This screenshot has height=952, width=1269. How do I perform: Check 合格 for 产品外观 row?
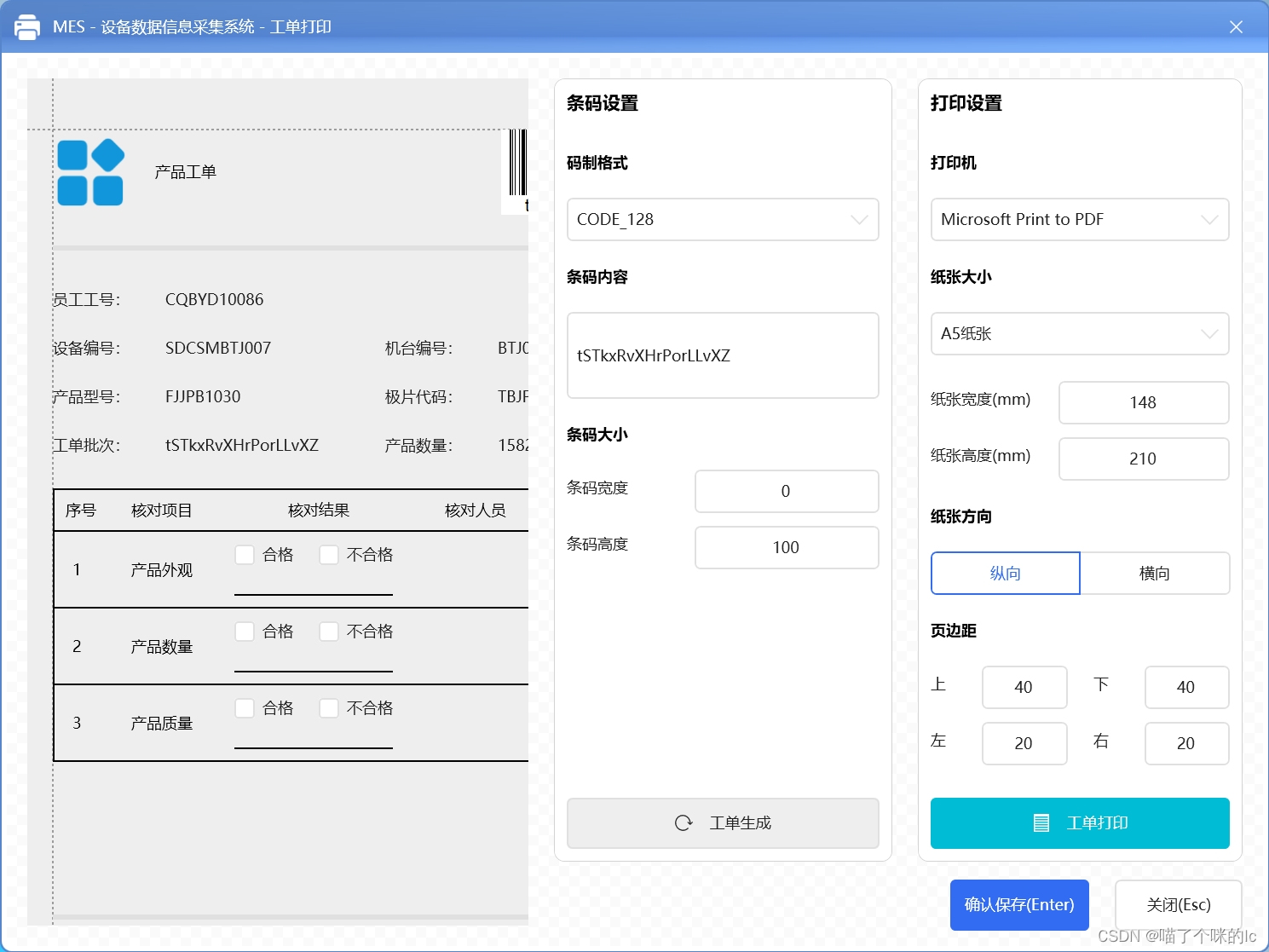point(245,555)
